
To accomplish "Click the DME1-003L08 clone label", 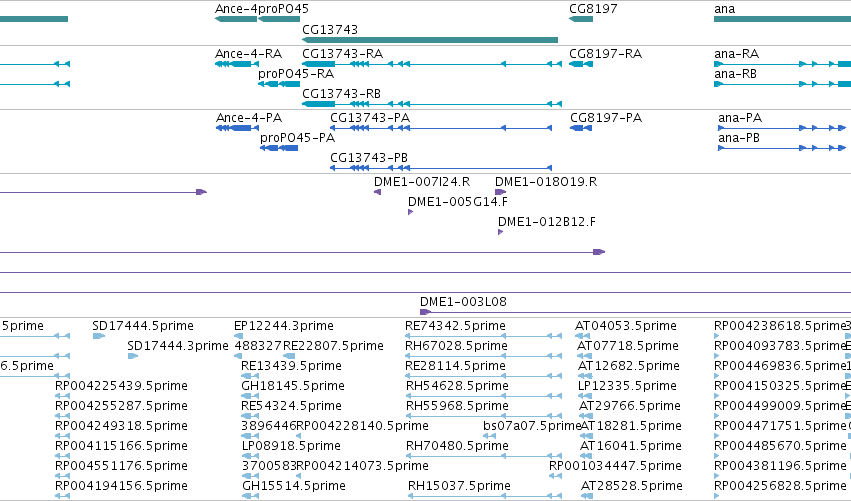I will pos(463,302).
